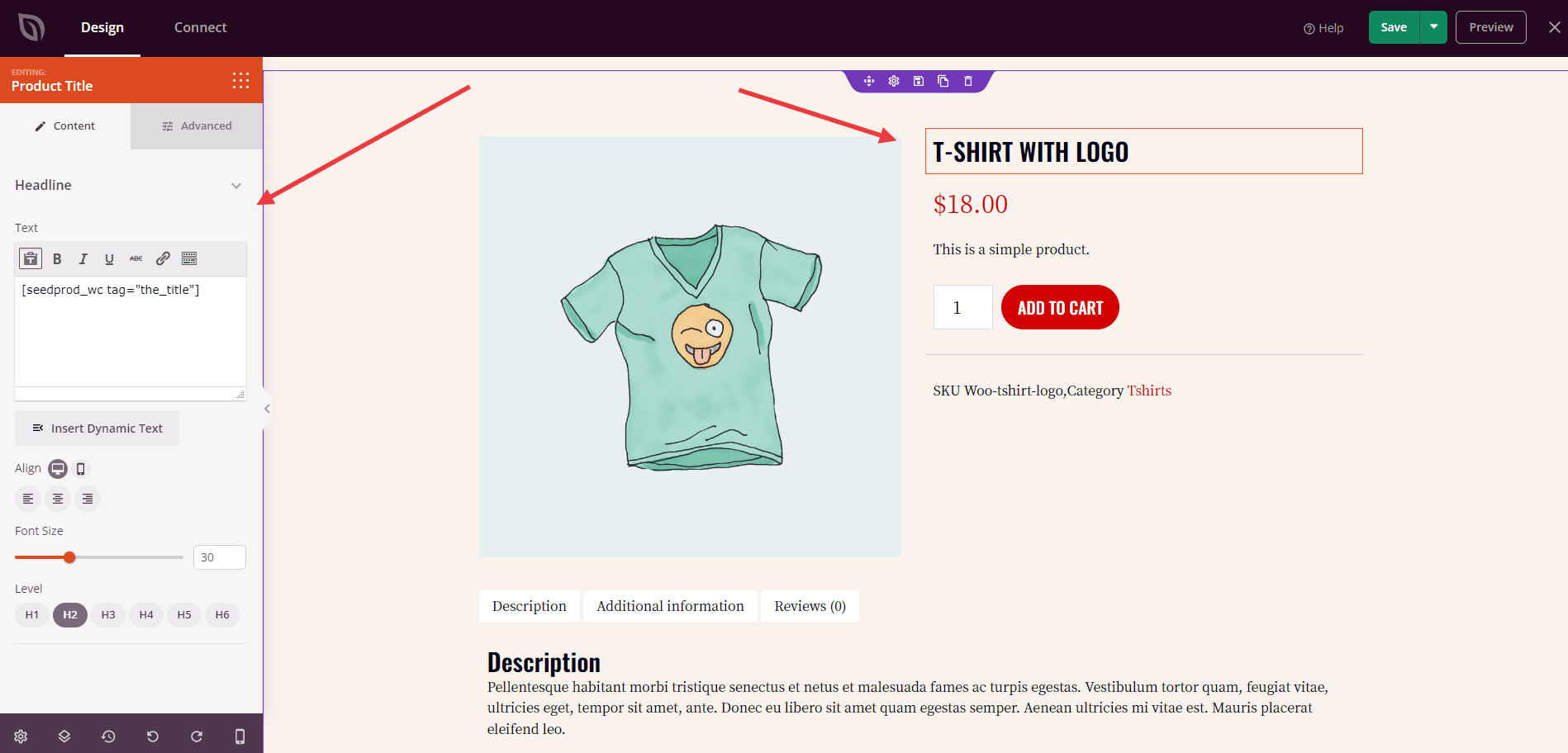Toggle bold formatting in the text editor
1568x753 pixels.
tap(56, 258)
